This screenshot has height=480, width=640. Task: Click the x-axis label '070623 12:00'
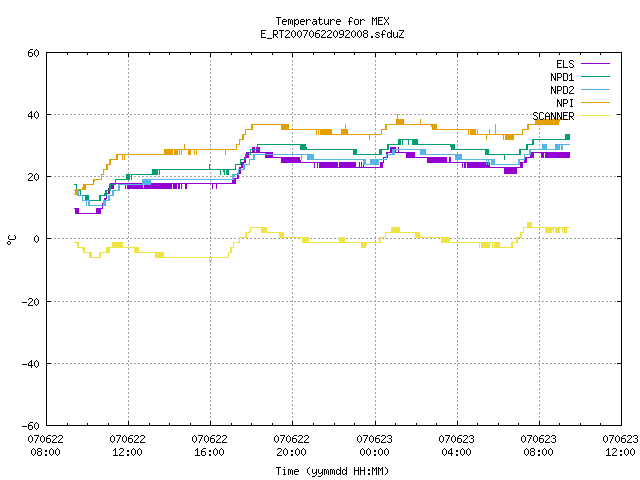[620, 446]
